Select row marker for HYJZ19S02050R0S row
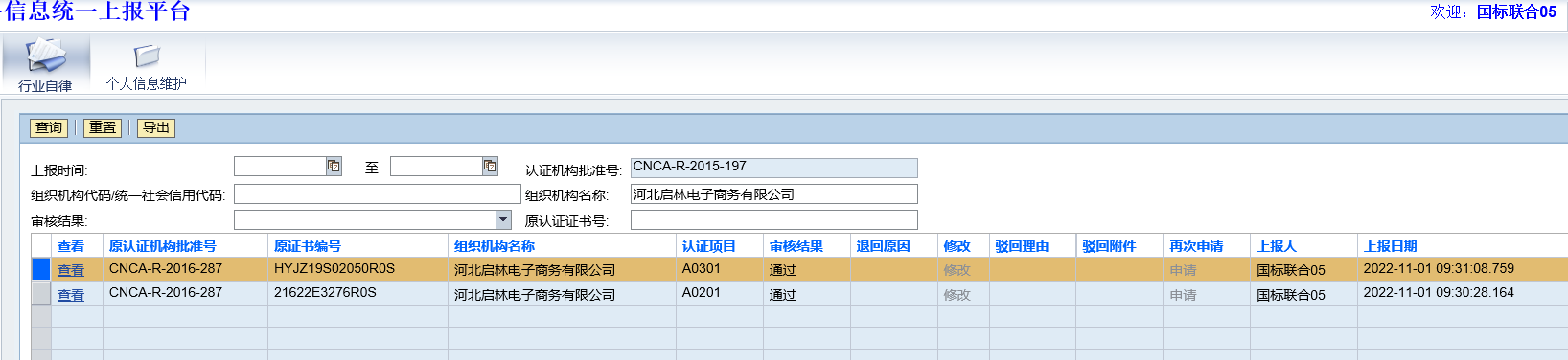 click(40, 269)
